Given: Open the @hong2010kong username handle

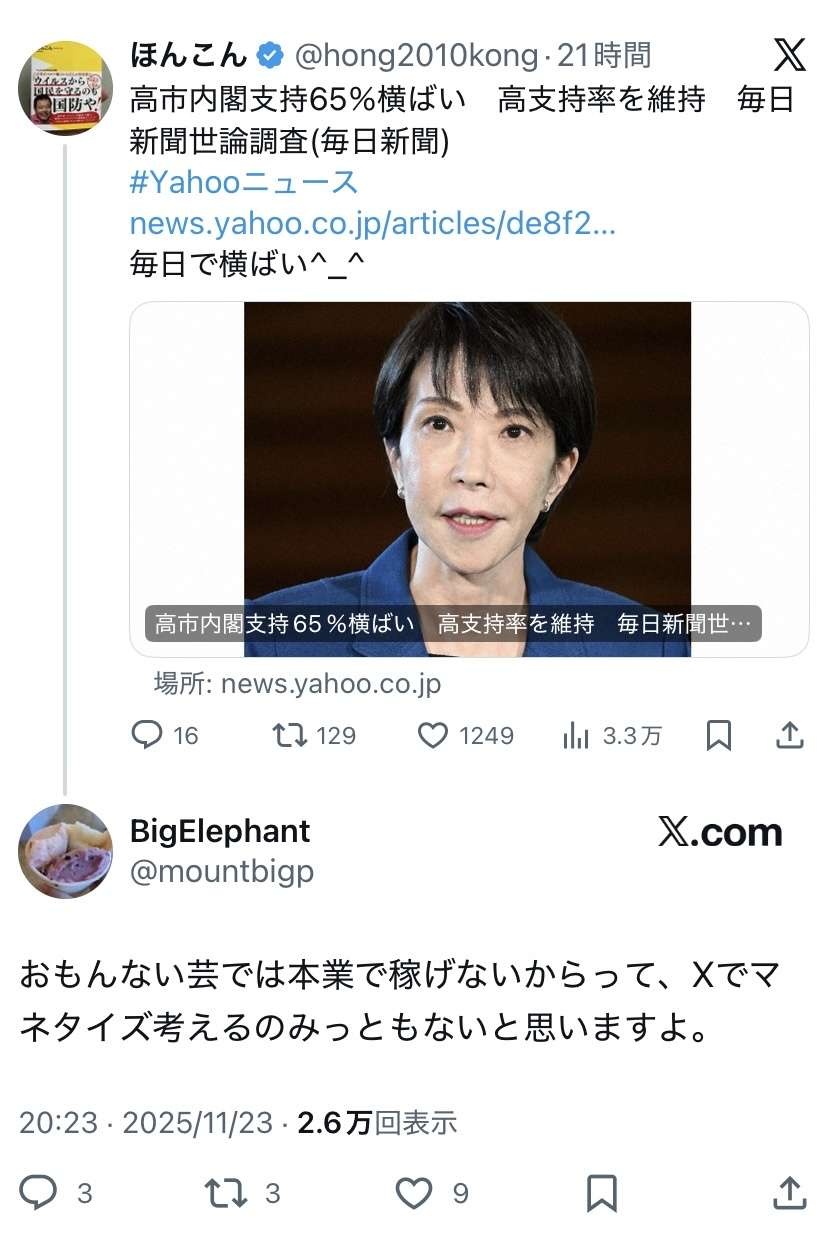Looking at the screenshot, I should point(416,55).
